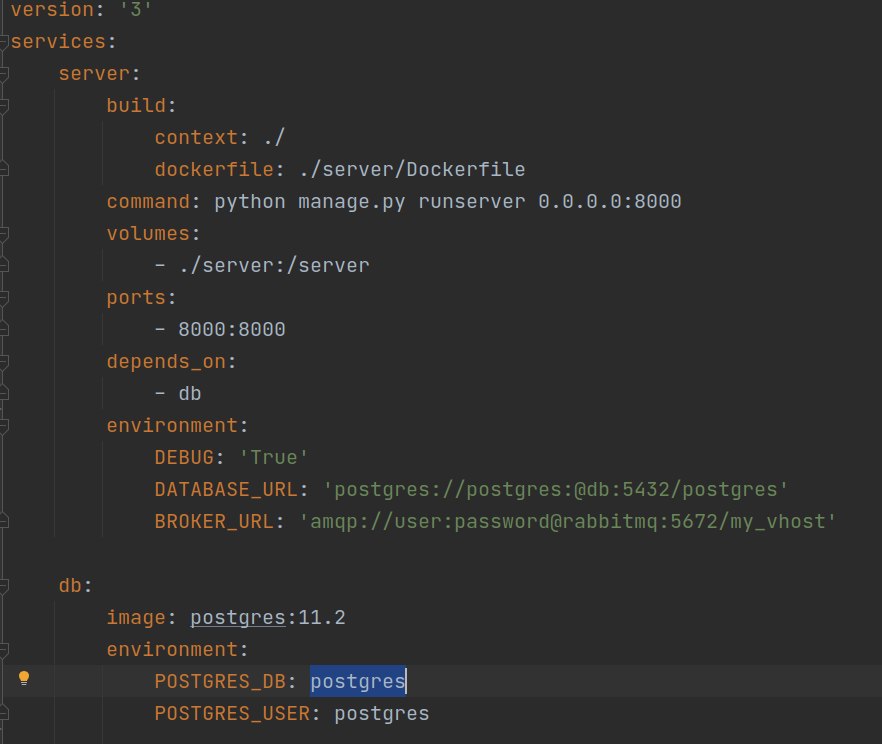This screenshot has width=882, height=744.
Task: Click the '3' version value
Action: (x=136, y=10)
